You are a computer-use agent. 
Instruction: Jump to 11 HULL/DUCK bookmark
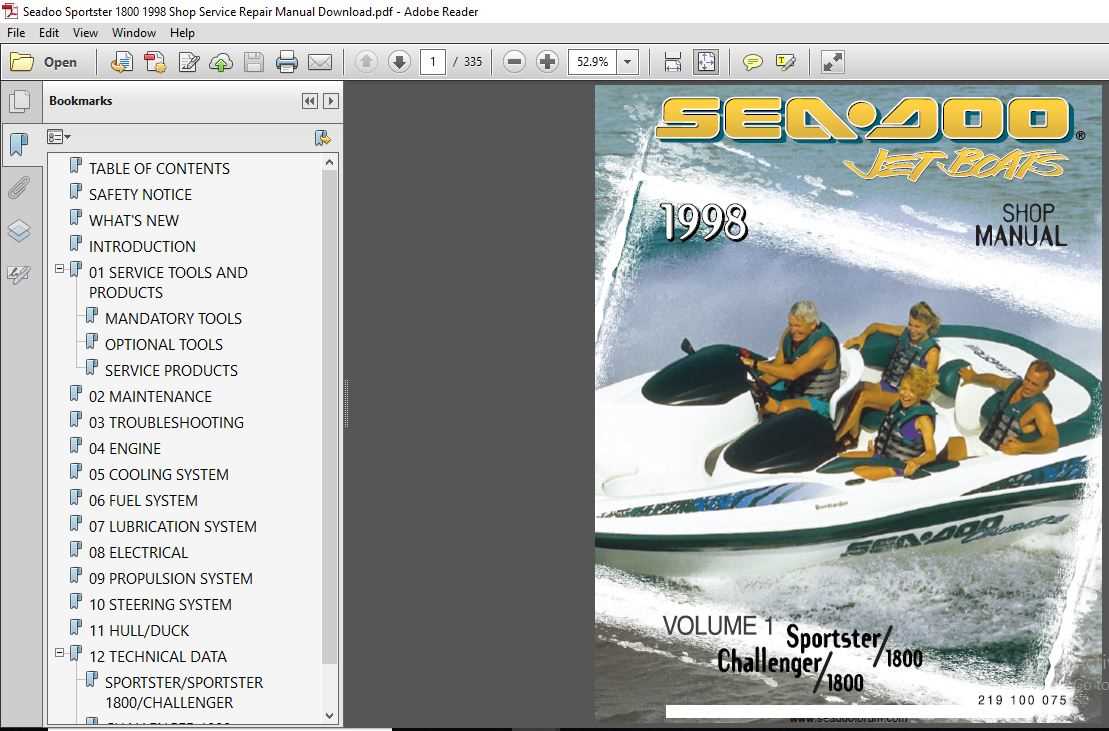click(x=139, y=631)
